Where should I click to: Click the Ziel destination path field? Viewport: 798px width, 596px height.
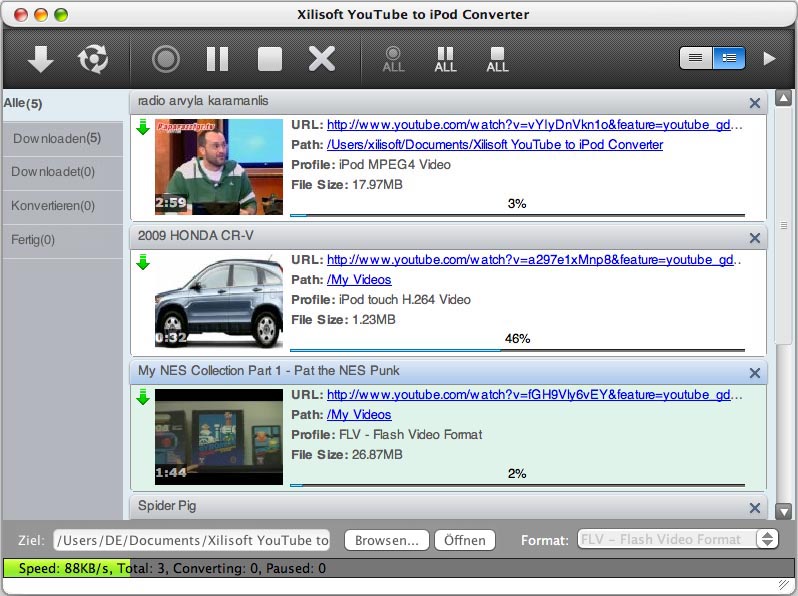(x=191, y=540)
